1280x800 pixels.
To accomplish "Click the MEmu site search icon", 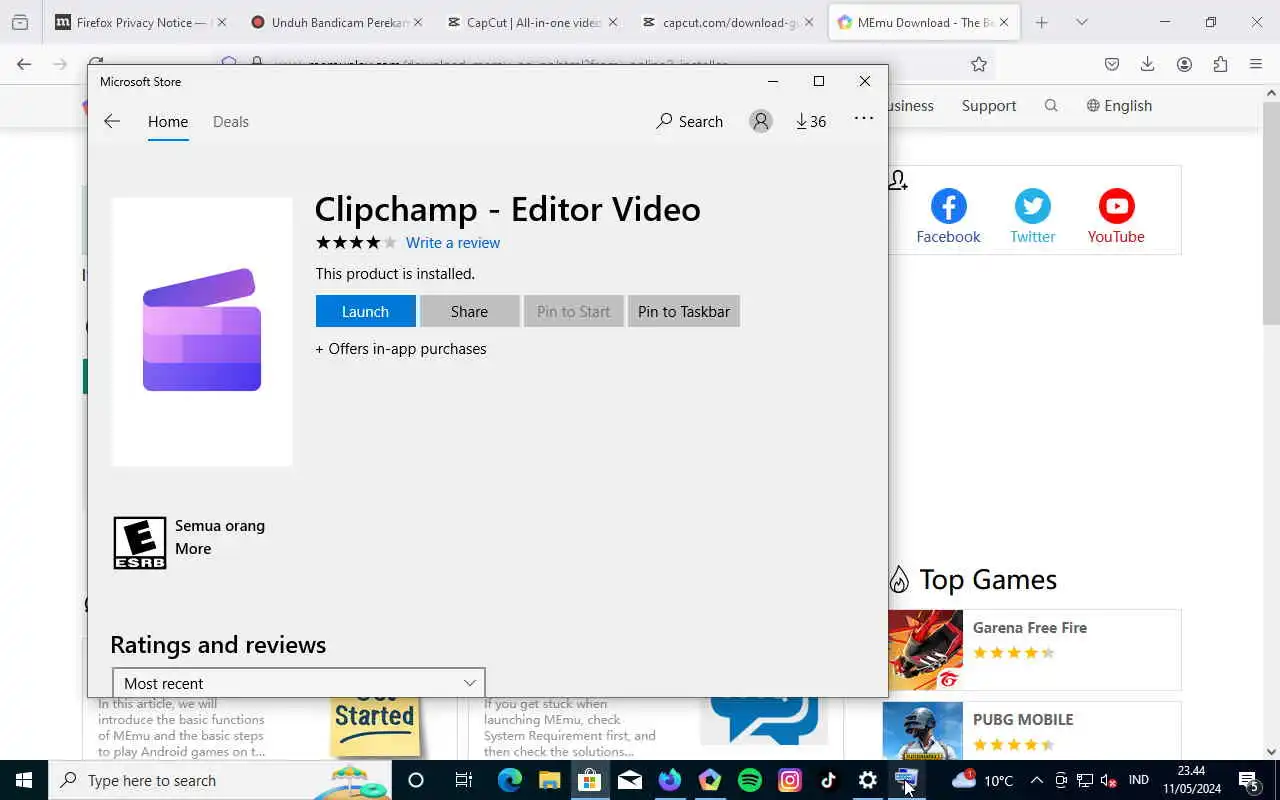I will 1051,105.
